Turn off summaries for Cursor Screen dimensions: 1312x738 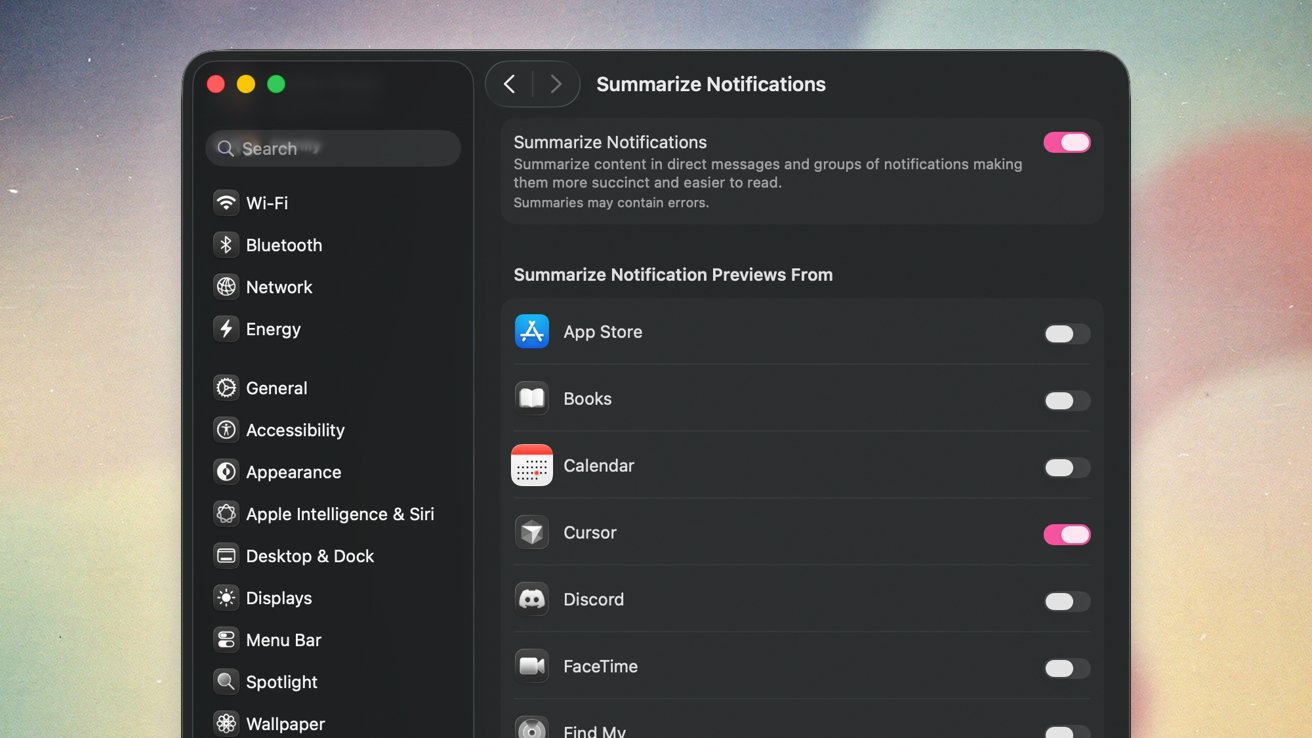1067,535
